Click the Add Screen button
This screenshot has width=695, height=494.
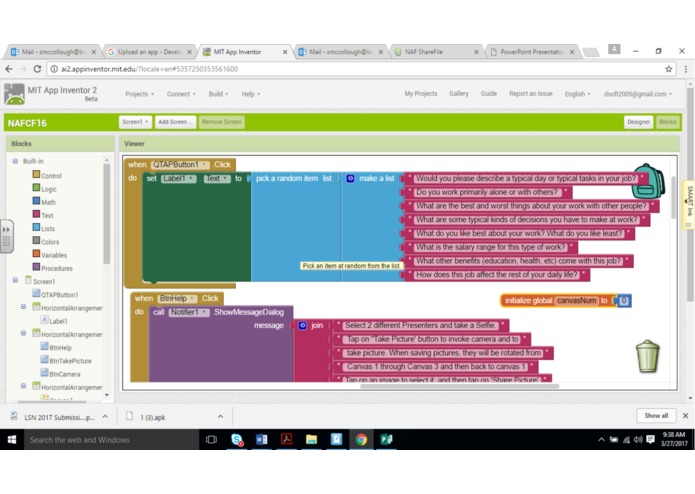(175, 122)
